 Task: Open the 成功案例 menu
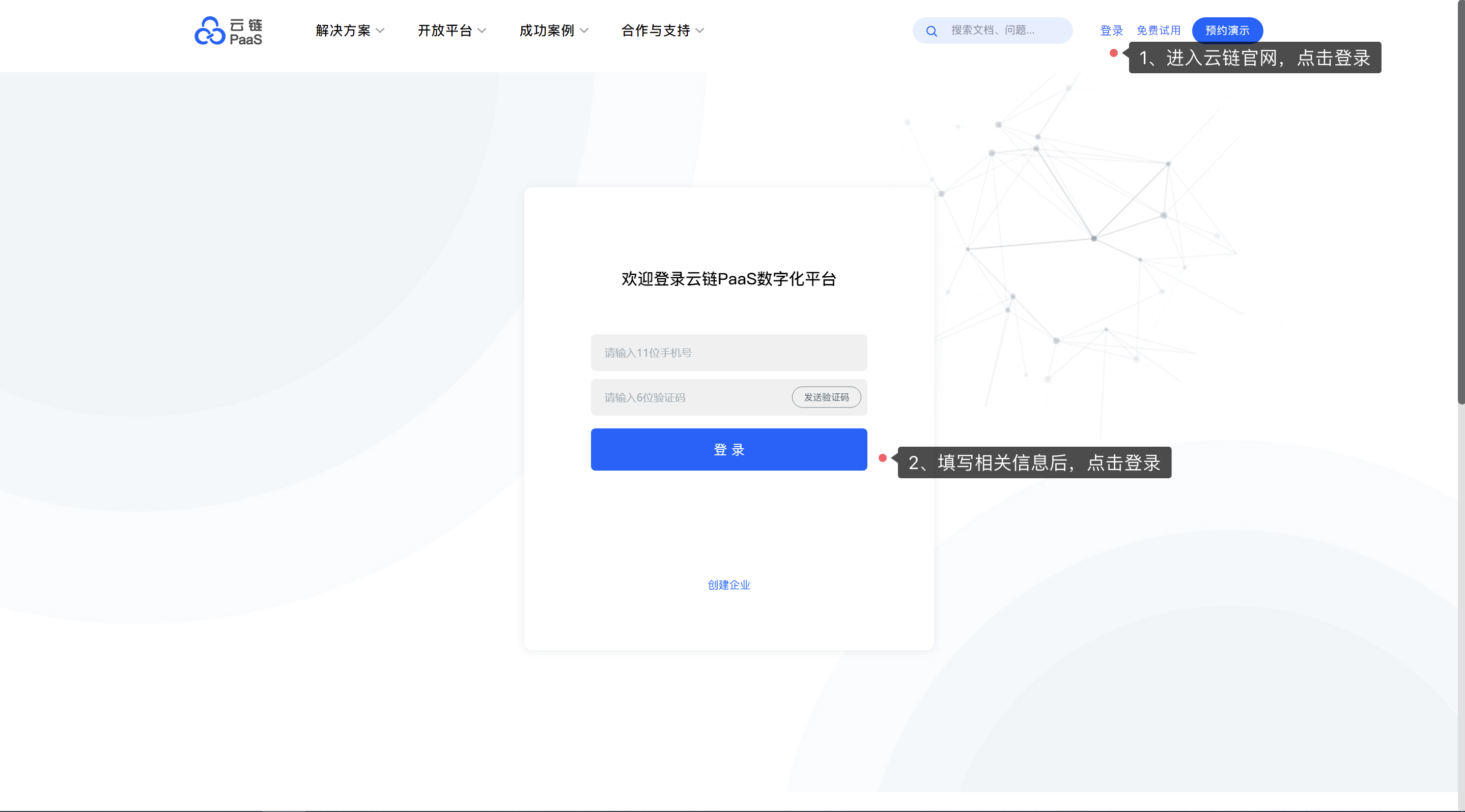click(547, 31)
